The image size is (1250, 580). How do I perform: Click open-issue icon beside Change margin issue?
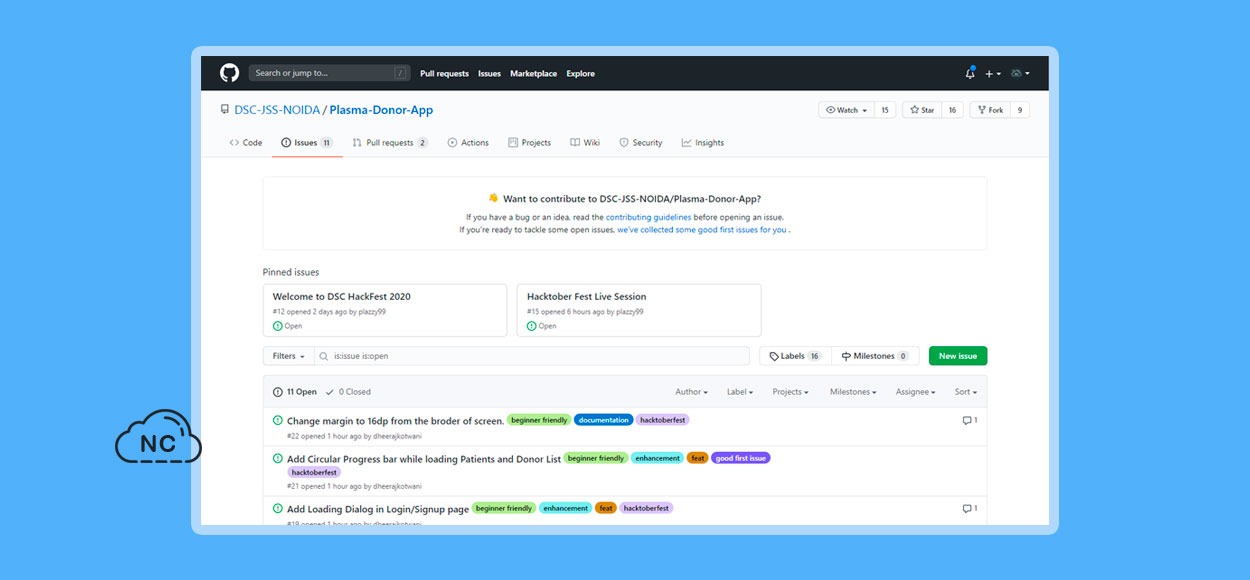278,421
